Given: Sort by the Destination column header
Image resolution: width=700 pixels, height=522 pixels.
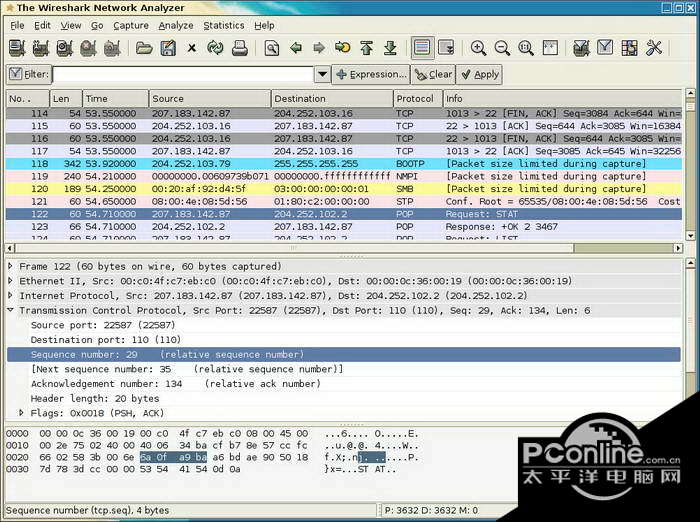Looking at the screenshot, I should click(x=332, y=98).
